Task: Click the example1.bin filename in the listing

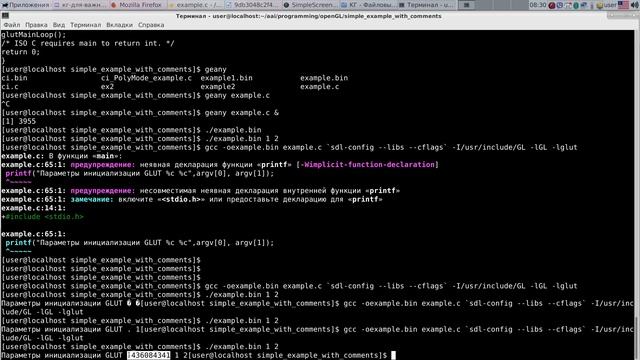Action: (226, 78)
